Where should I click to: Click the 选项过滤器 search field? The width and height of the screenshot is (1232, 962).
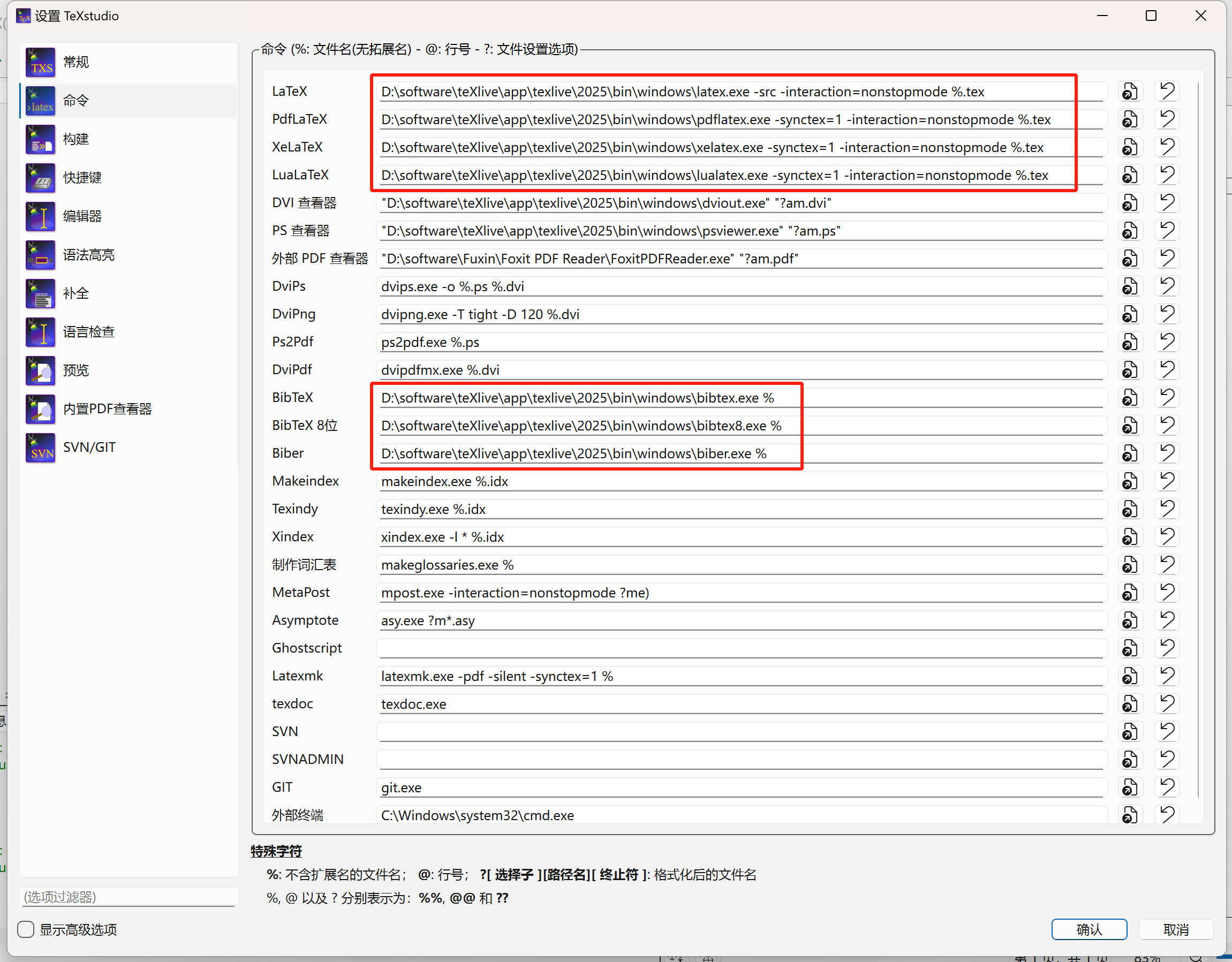(x=129, y=897)
